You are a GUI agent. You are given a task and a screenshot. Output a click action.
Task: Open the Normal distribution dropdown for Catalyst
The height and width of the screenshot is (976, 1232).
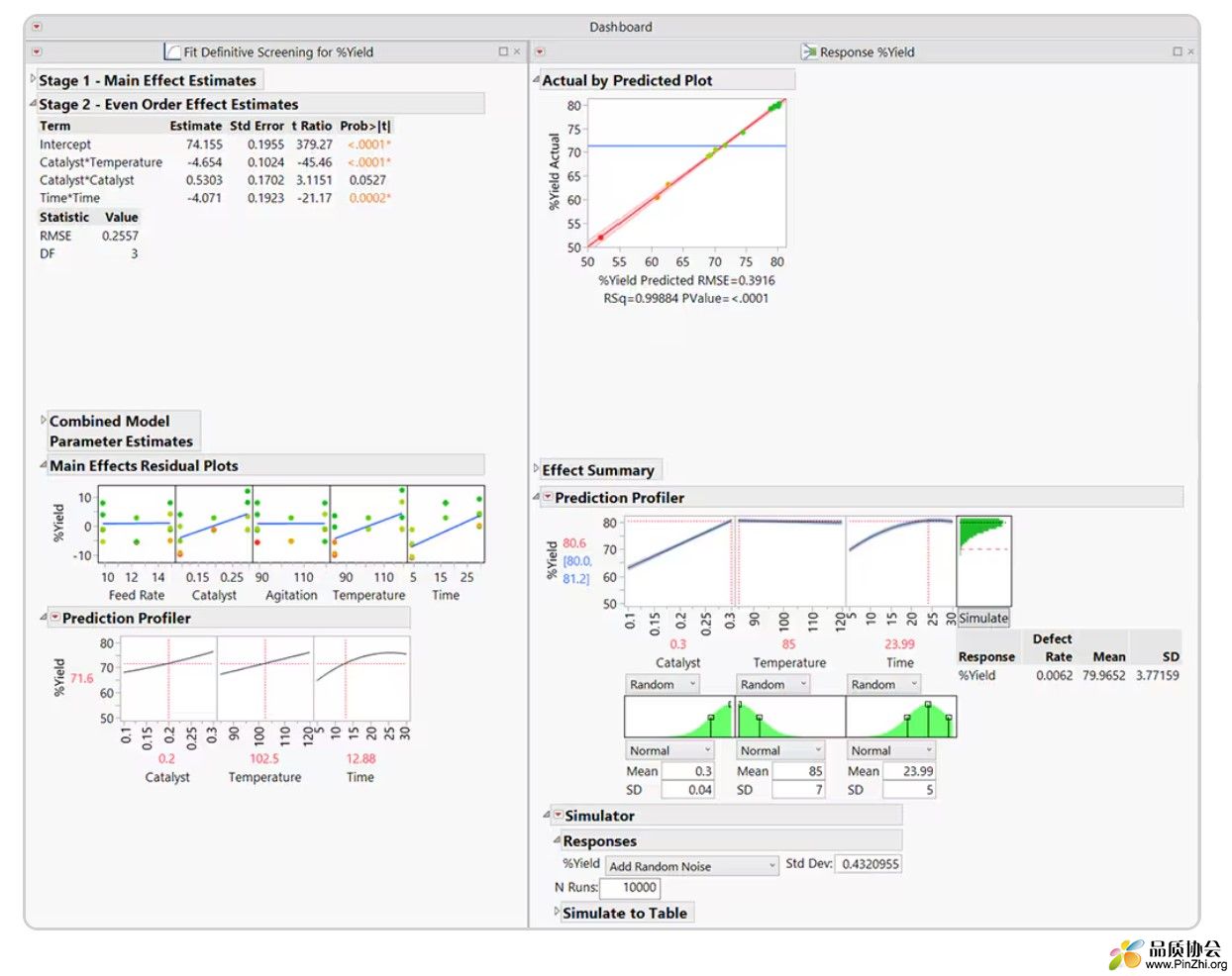pos(668,750)
